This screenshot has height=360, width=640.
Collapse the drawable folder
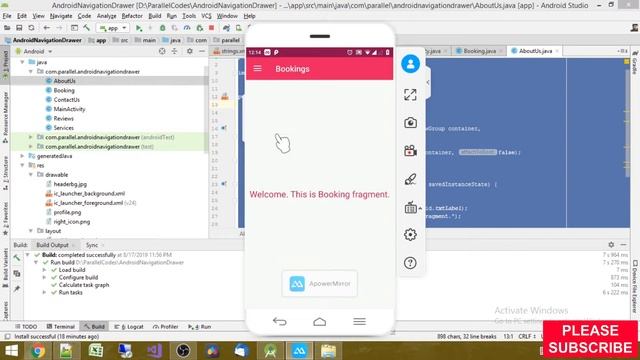[31, 175]
